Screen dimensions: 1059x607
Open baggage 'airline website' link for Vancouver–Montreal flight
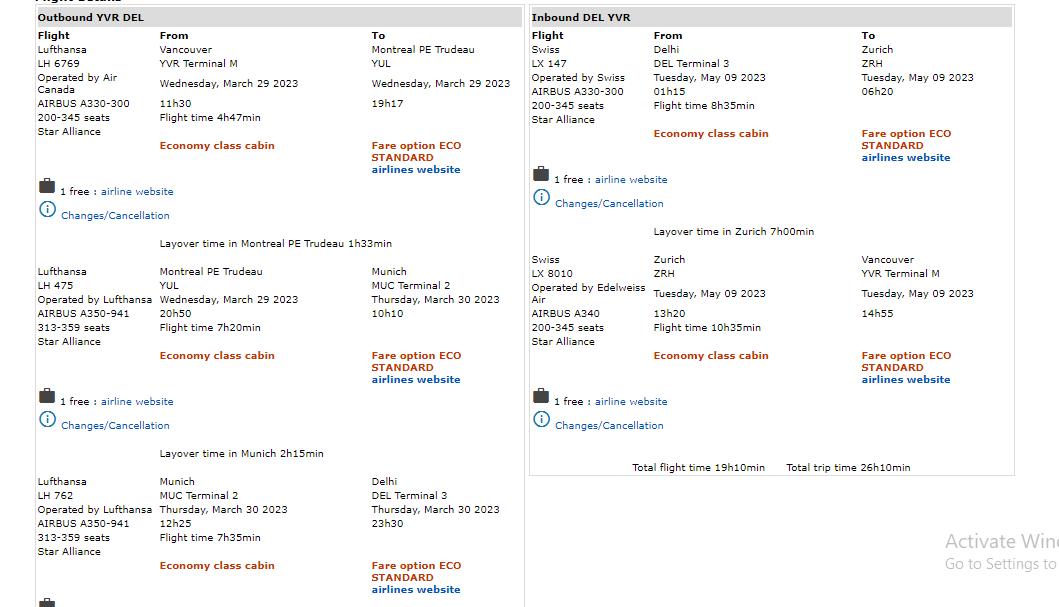(x=137, y=192)
